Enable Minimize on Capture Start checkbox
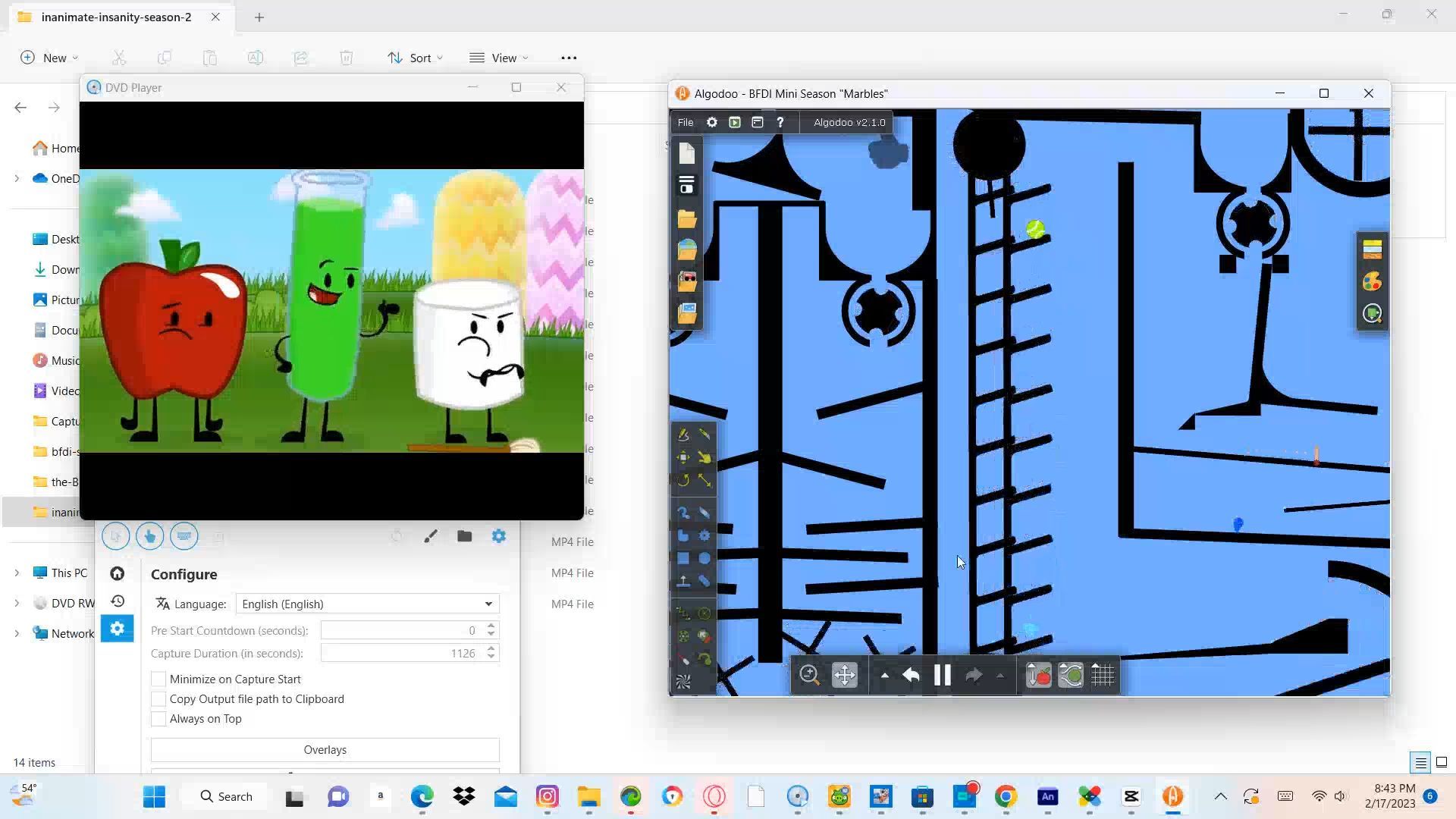Viewport: 1456px width, 819px height. coord(158,679)
